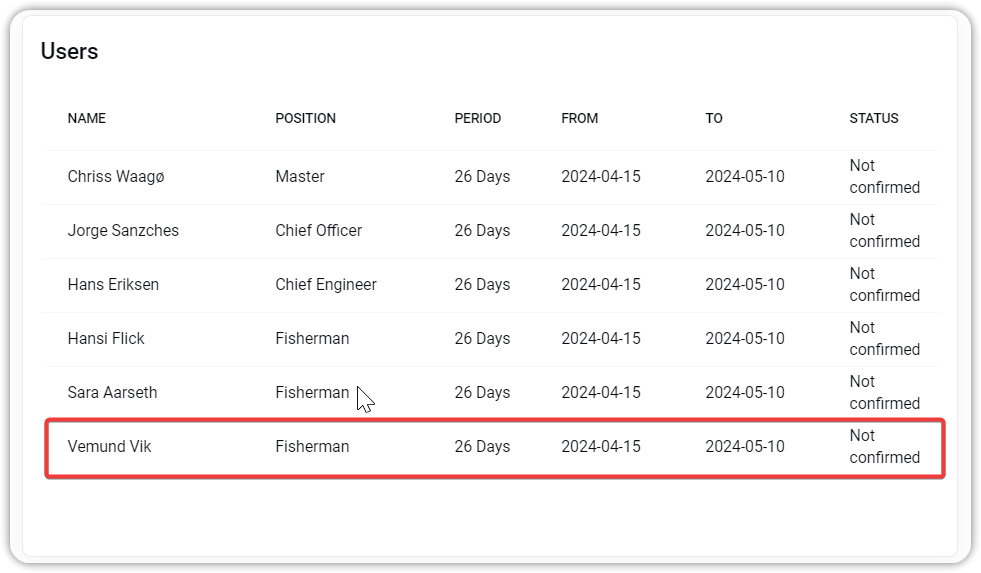Click Master position cell
Image resolution: width=981 pixels, height=573 pixels.
(x=300, y=176)
